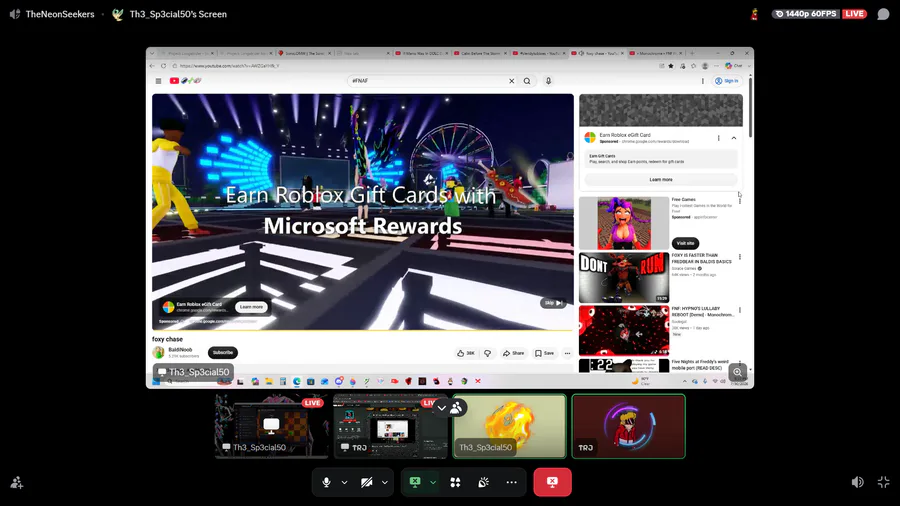Select Th3_Sp3cial50's LIVE stream tile
Image resolution: width=900 pixels, height=506 pixels.
click(271, 426)
